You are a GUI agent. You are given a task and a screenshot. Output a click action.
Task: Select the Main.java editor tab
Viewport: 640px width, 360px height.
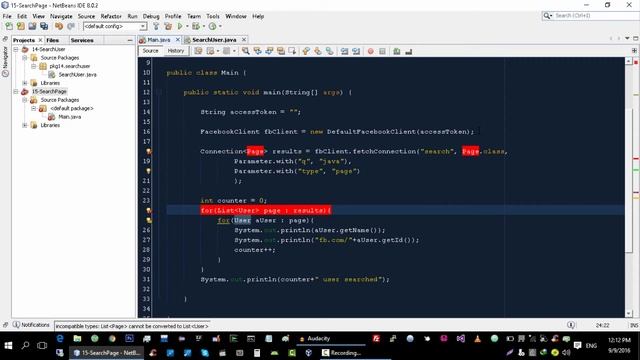pos(159,40)
